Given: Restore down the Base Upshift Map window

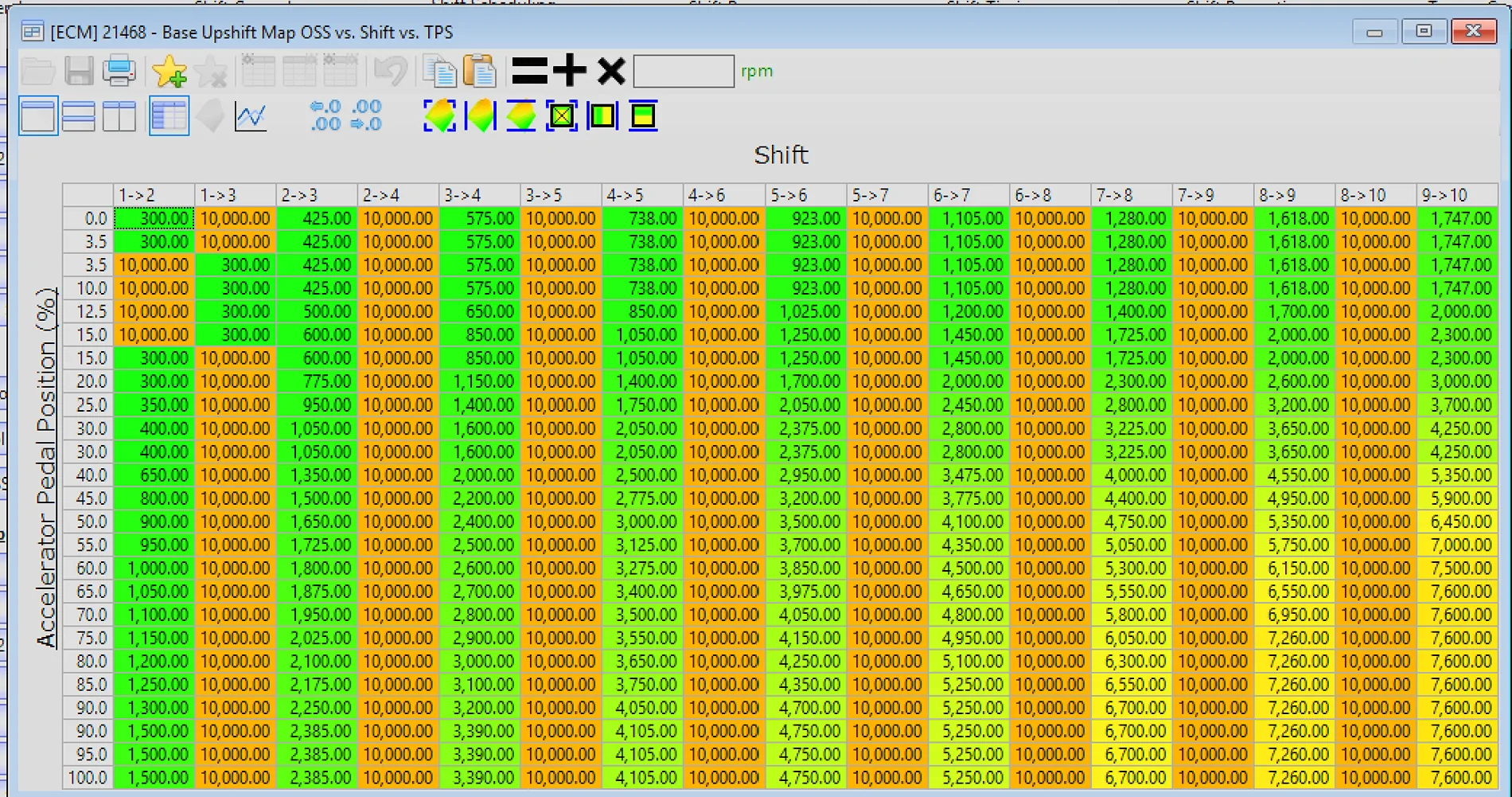Looking at the screenshot, I should point(1424,32).
